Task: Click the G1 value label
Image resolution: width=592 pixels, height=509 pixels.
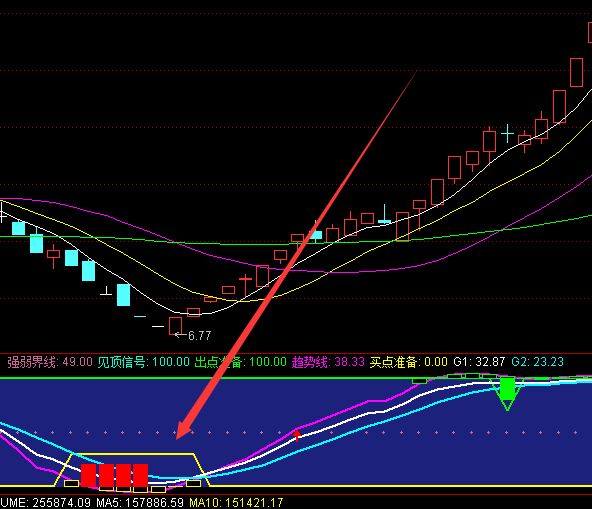Action: click(479, 362)
